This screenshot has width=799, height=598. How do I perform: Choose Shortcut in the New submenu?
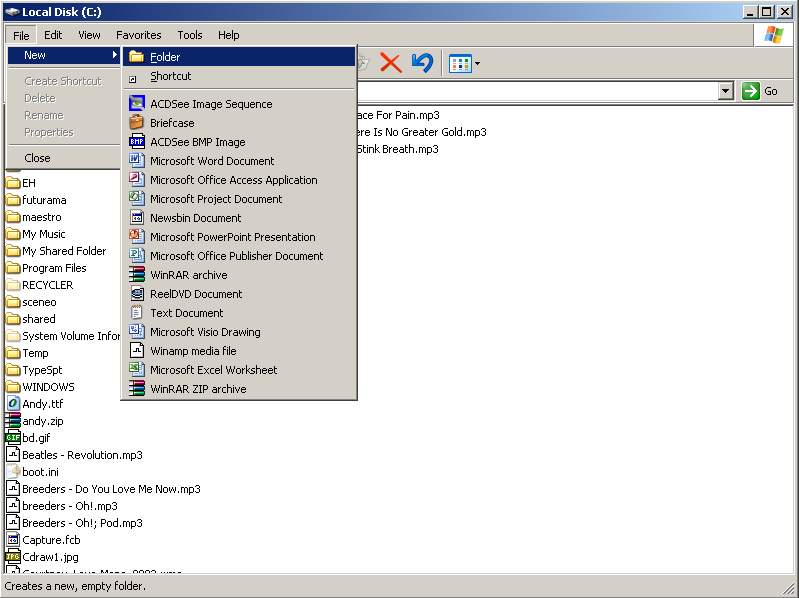point(239,76)
